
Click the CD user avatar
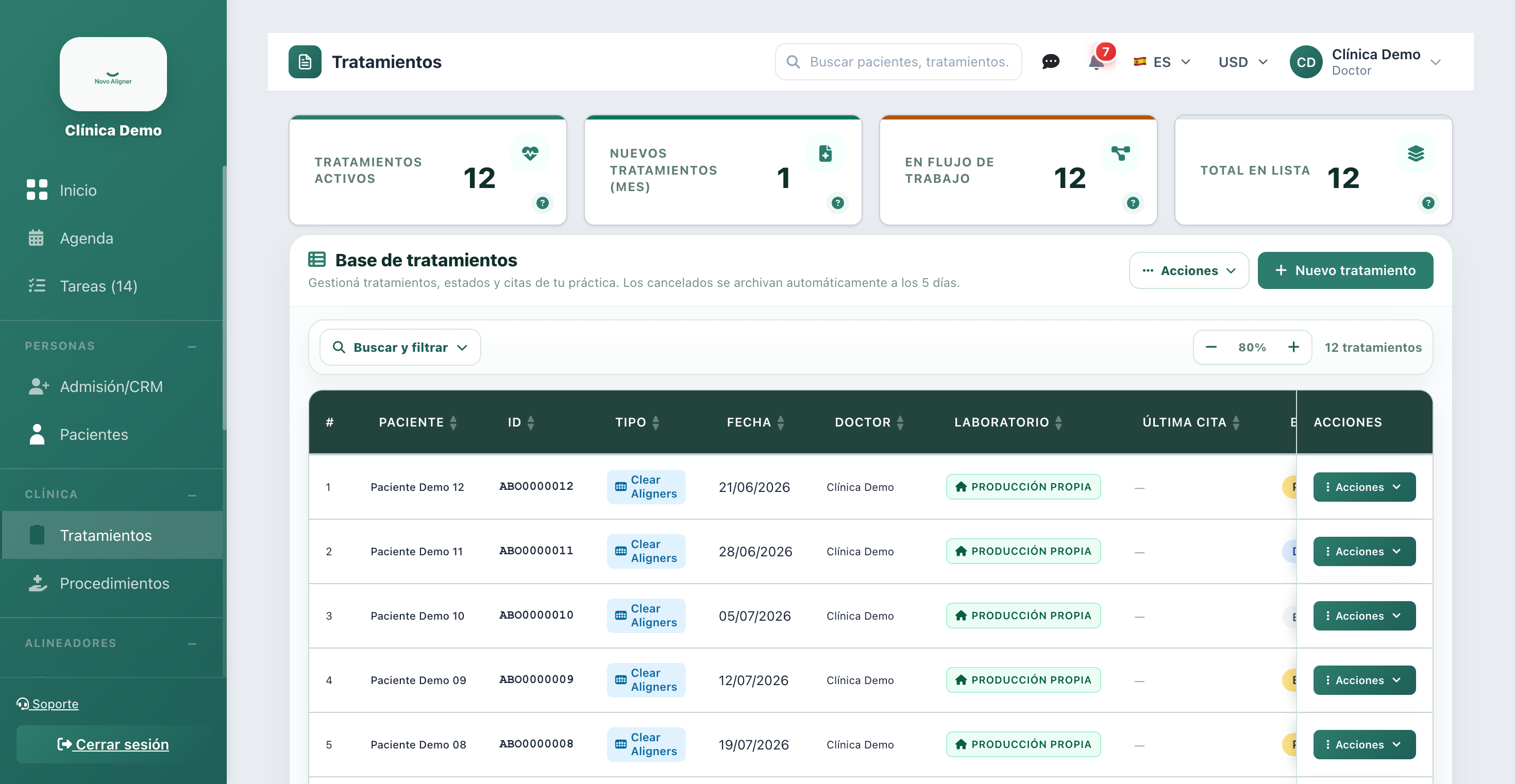tap(1306, 62)
